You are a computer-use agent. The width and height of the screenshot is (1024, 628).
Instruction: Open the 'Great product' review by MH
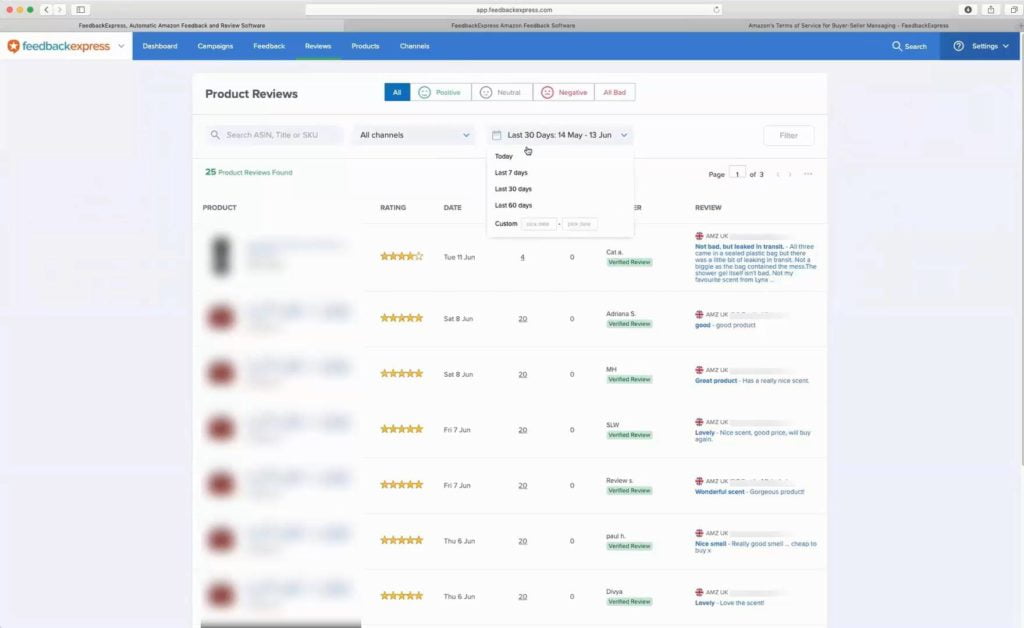(752, 381)
